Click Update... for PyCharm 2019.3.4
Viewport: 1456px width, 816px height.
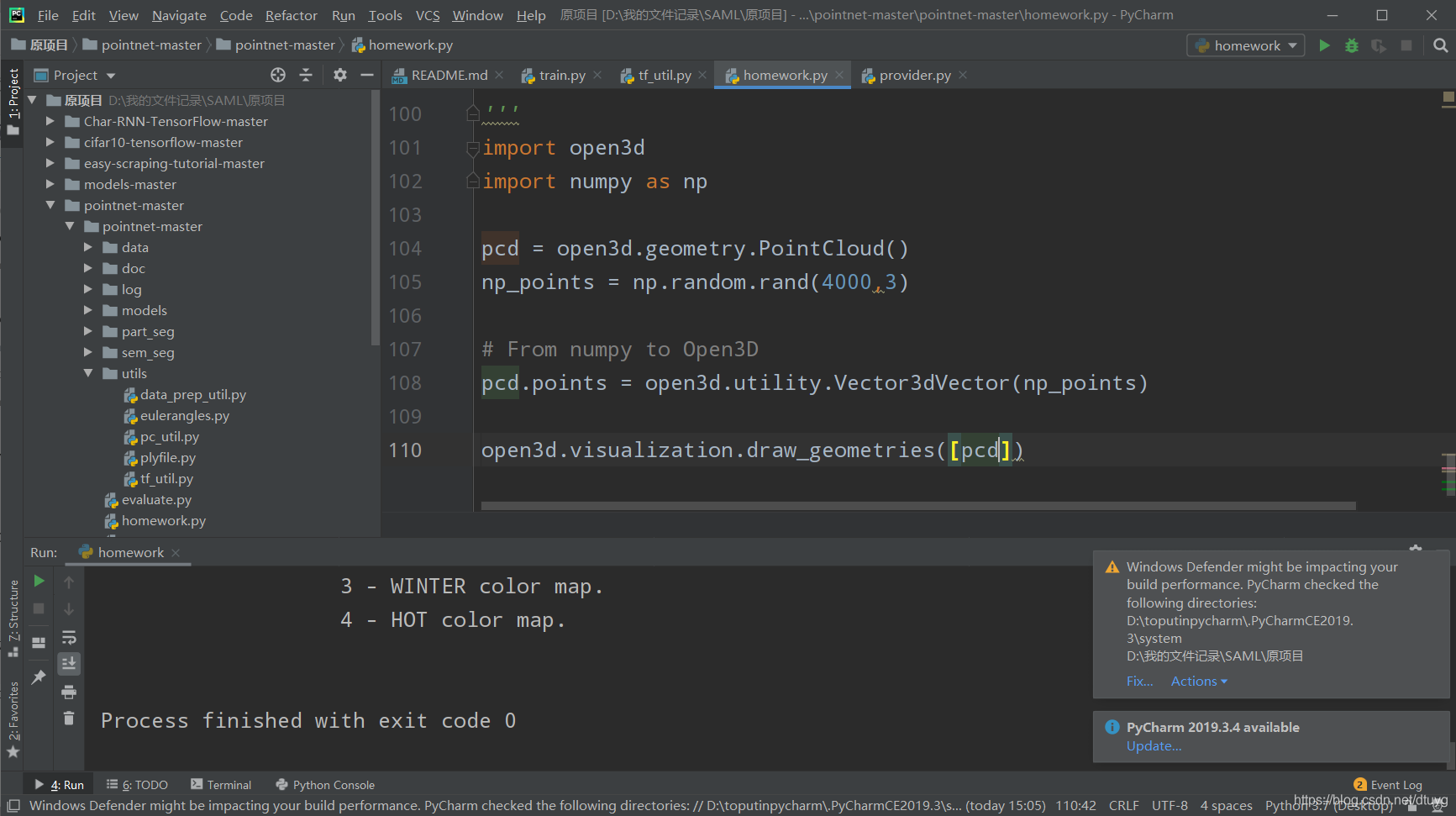coord(1154,745)
